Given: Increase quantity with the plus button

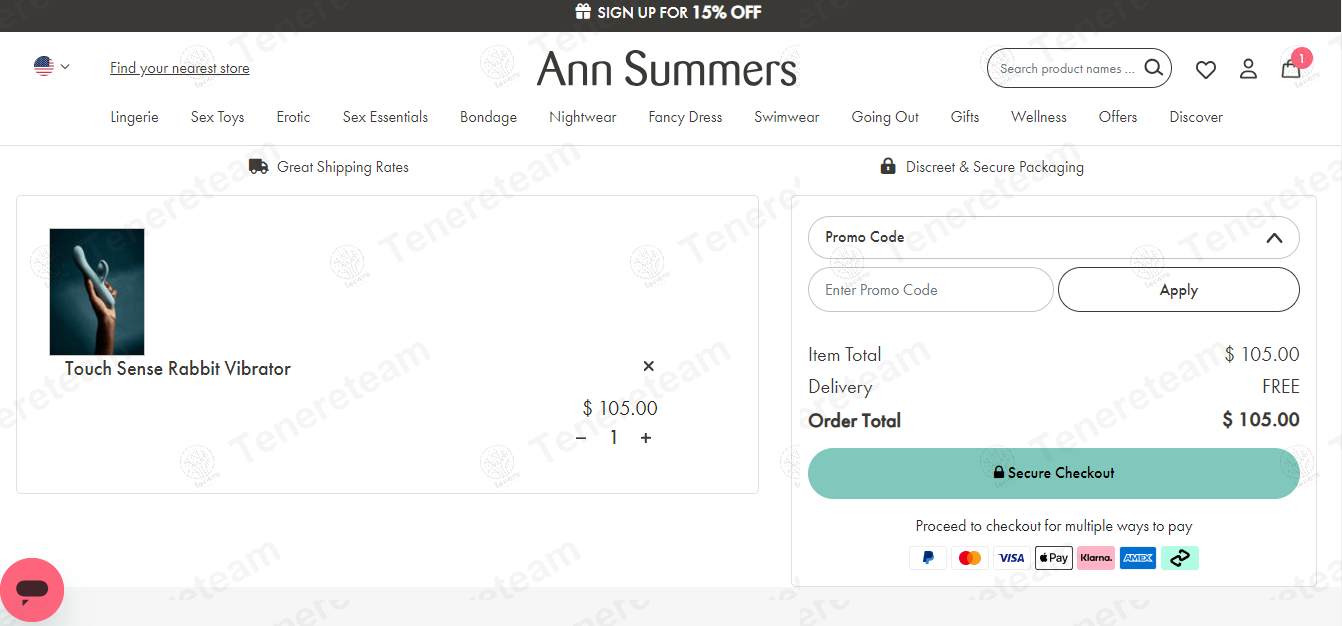Looking at the screenshot, I should (x=646, y=438).
